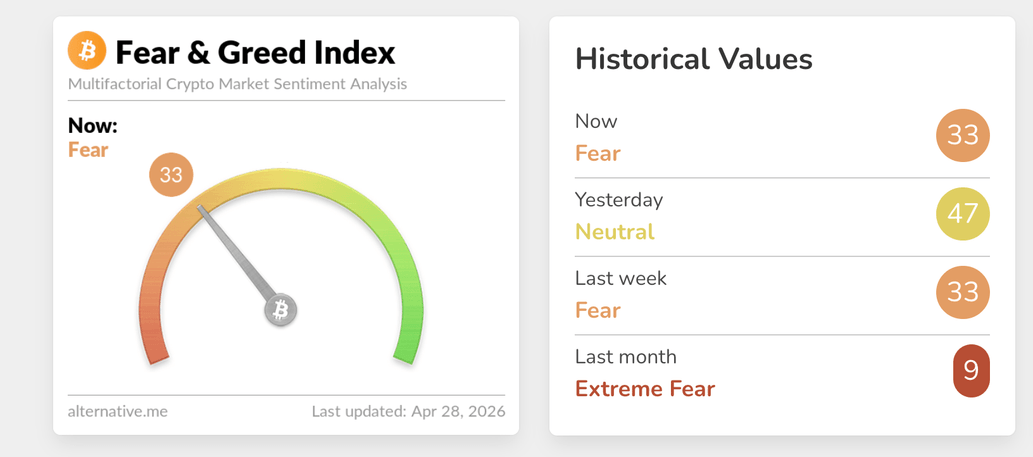Click the Neutral label under Yesterday
The width and height of the screenshot is (1033, 457).
[x=614, y=232]
